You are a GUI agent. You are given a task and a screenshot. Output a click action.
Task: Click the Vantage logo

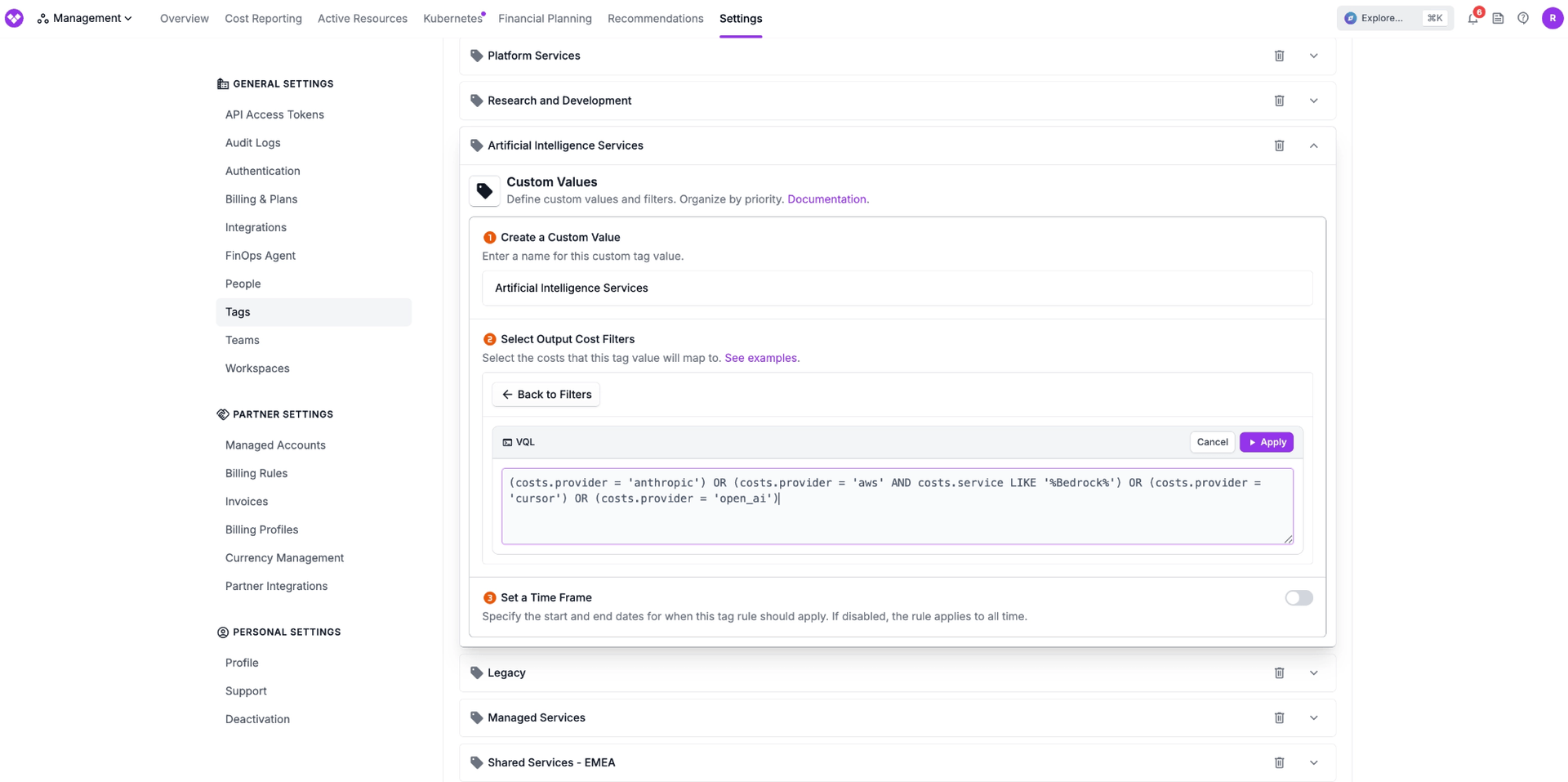tap(14, 17)
